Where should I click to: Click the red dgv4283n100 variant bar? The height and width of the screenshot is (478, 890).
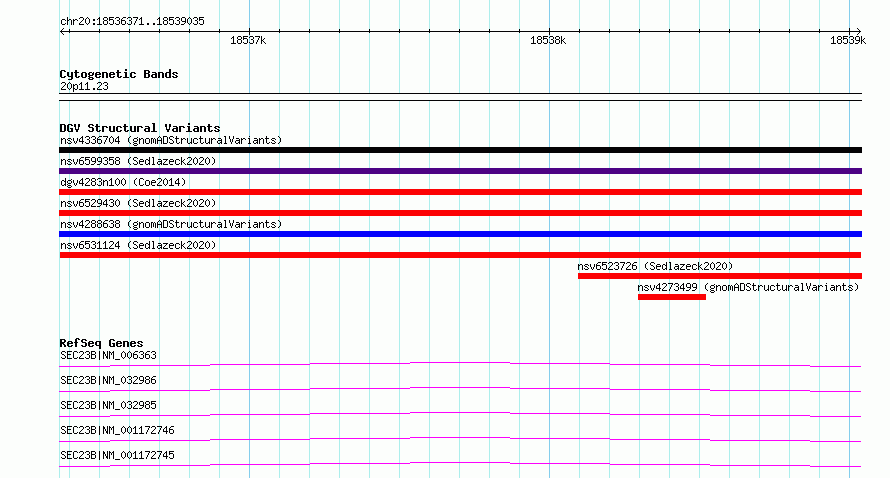(460, 192)
